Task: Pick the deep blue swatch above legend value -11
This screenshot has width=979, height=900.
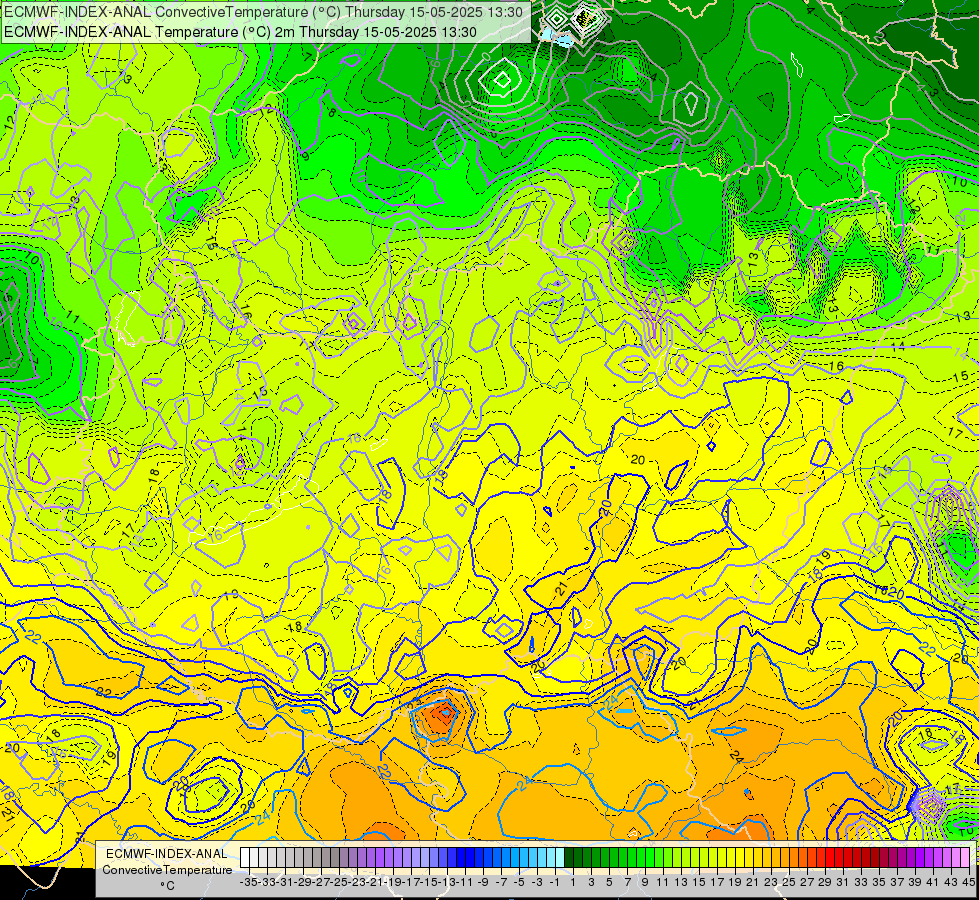Action: [462, 858]
